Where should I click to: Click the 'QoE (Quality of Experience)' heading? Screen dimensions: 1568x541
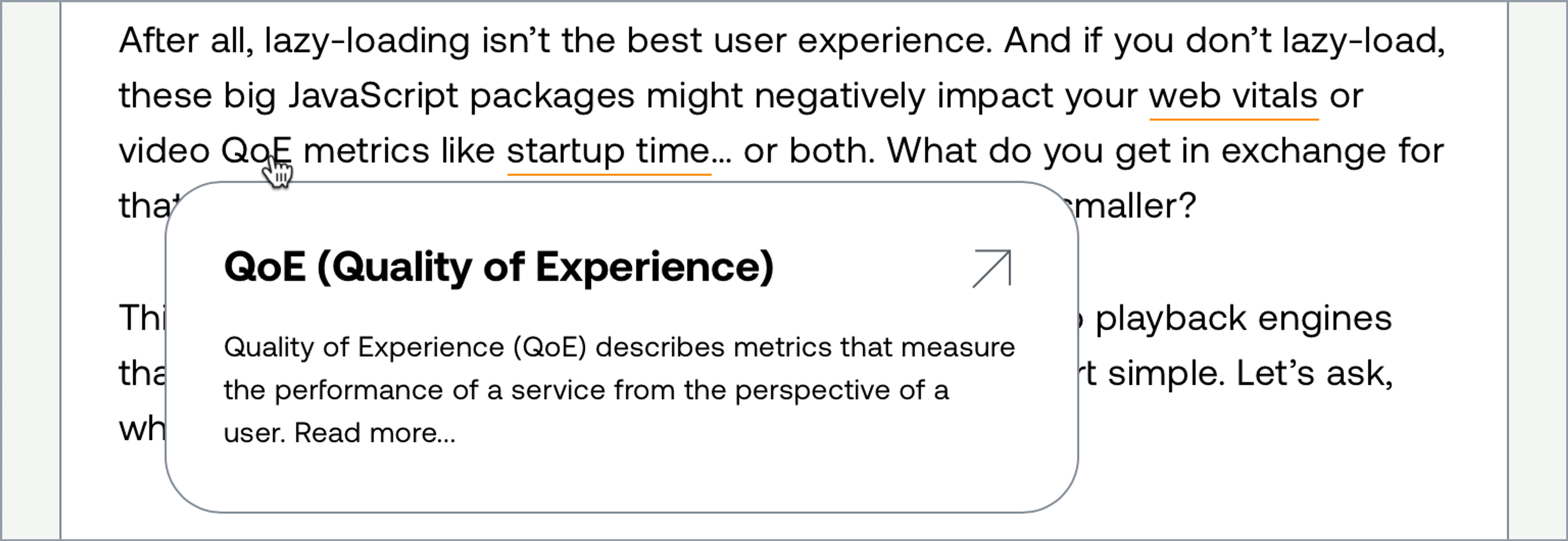coord(499,267)
